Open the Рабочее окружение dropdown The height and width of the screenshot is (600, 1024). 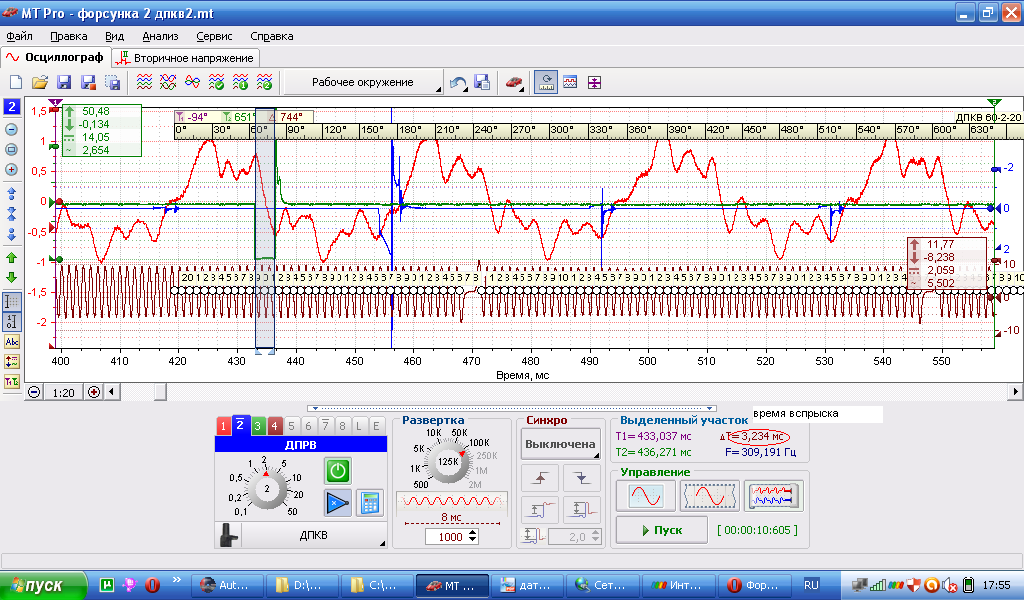[x=363, y=82]
